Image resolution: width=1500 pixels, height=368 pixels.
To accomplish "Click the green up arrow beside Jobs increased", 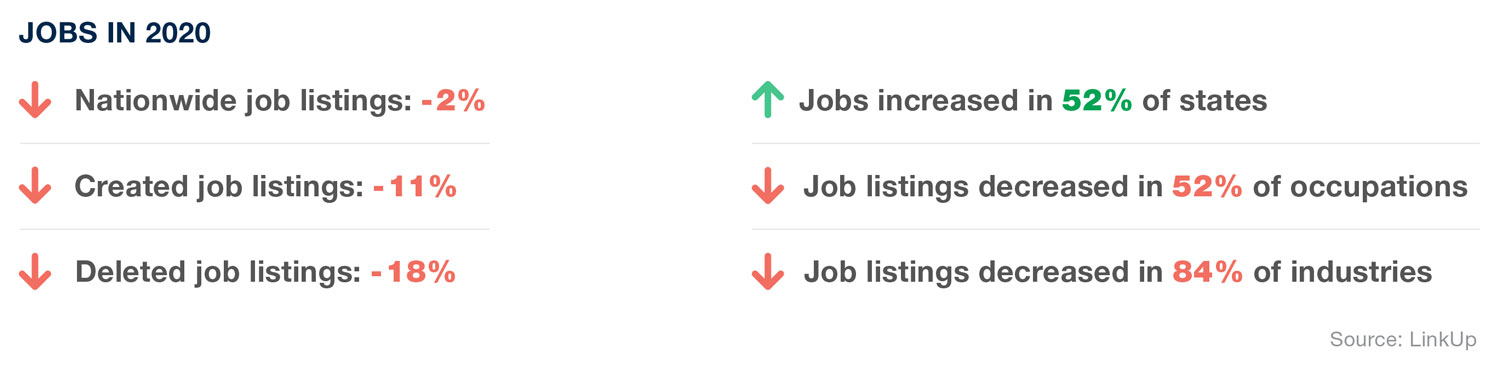I will [x=767, y=100].
